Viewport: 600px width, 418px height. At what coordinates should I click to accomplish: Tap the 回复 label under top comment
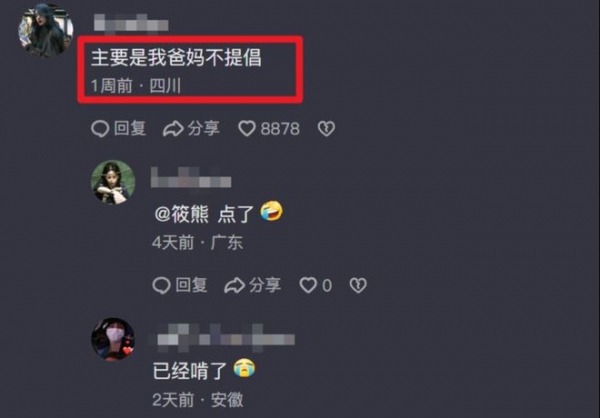130,128
